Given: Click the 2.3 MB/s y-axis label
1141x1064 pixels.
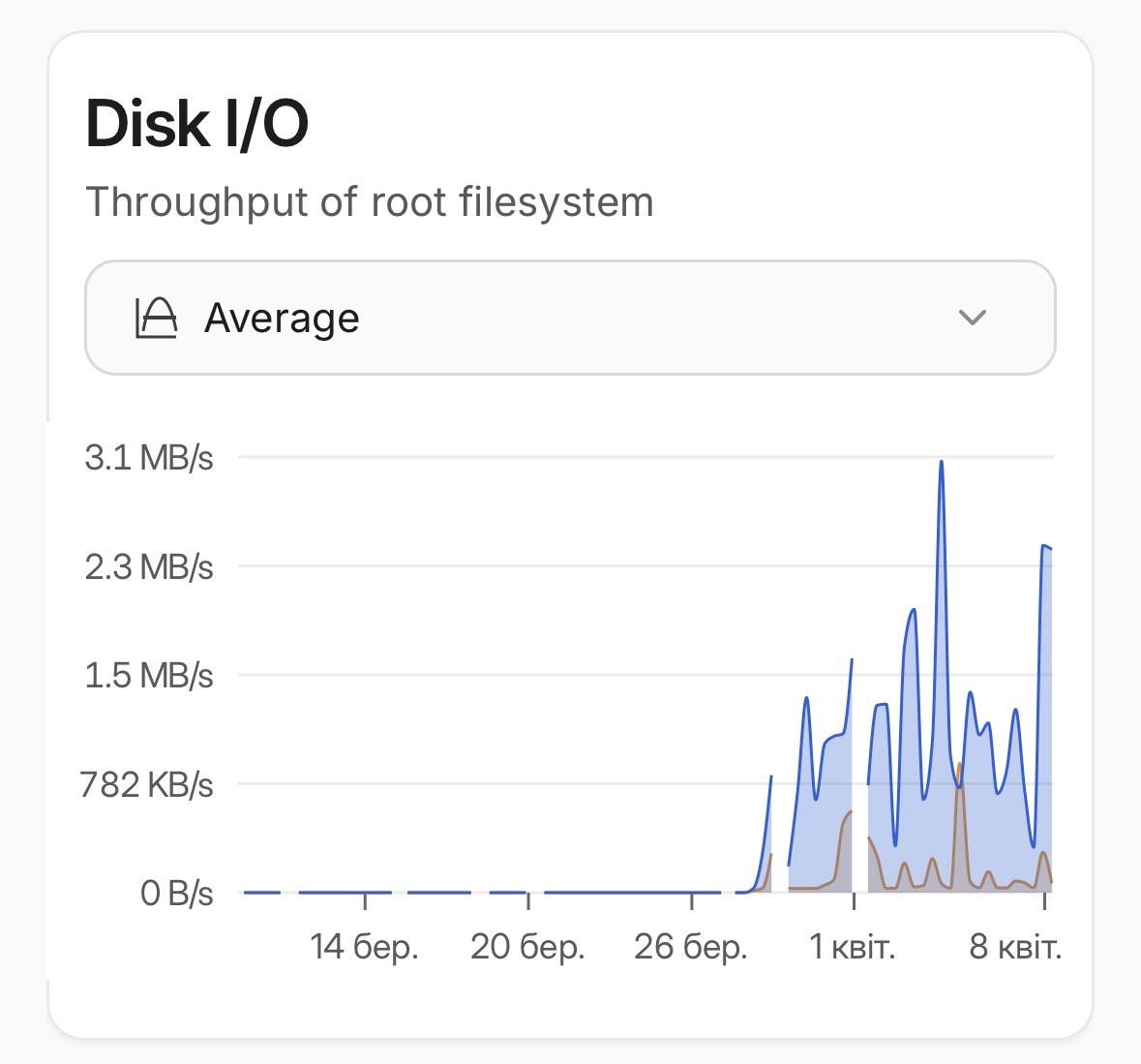Looking at the screenshot, I should click(x=148, y=566).
